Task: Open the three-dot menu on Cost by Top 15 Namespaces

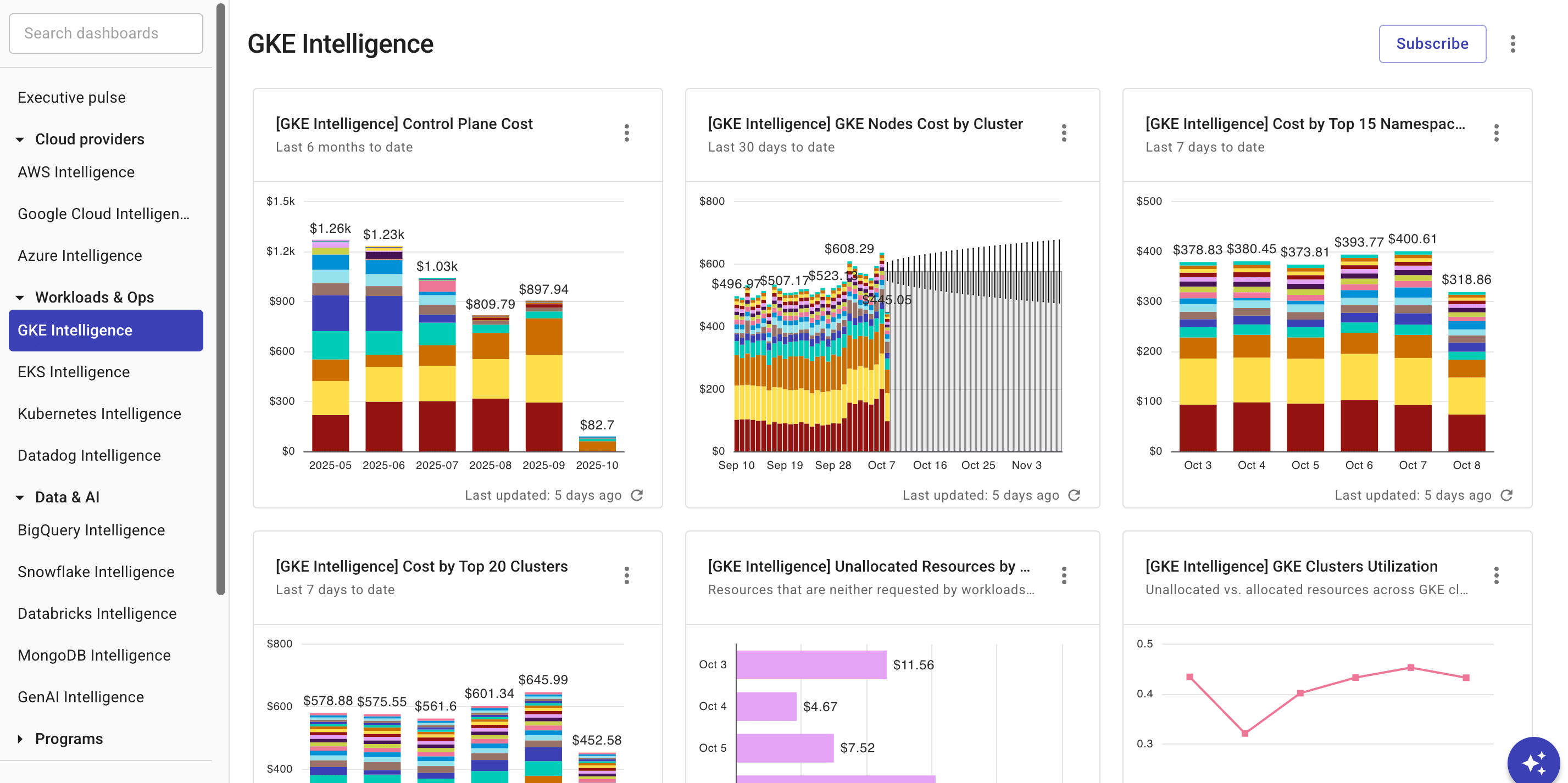Action: (x=1496, y=133)
